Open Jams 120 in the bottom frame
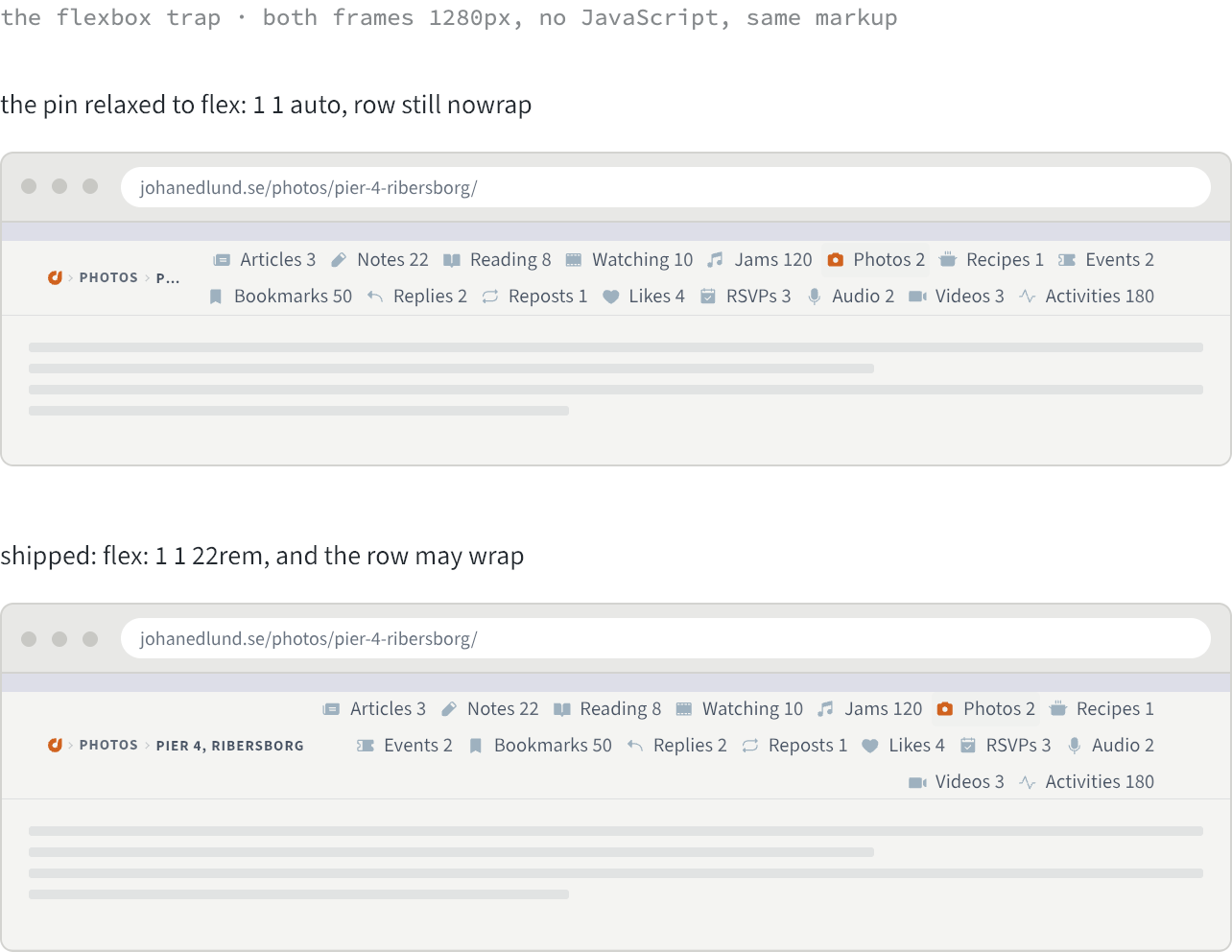The image size is (1232, 952). pos(870,709)
